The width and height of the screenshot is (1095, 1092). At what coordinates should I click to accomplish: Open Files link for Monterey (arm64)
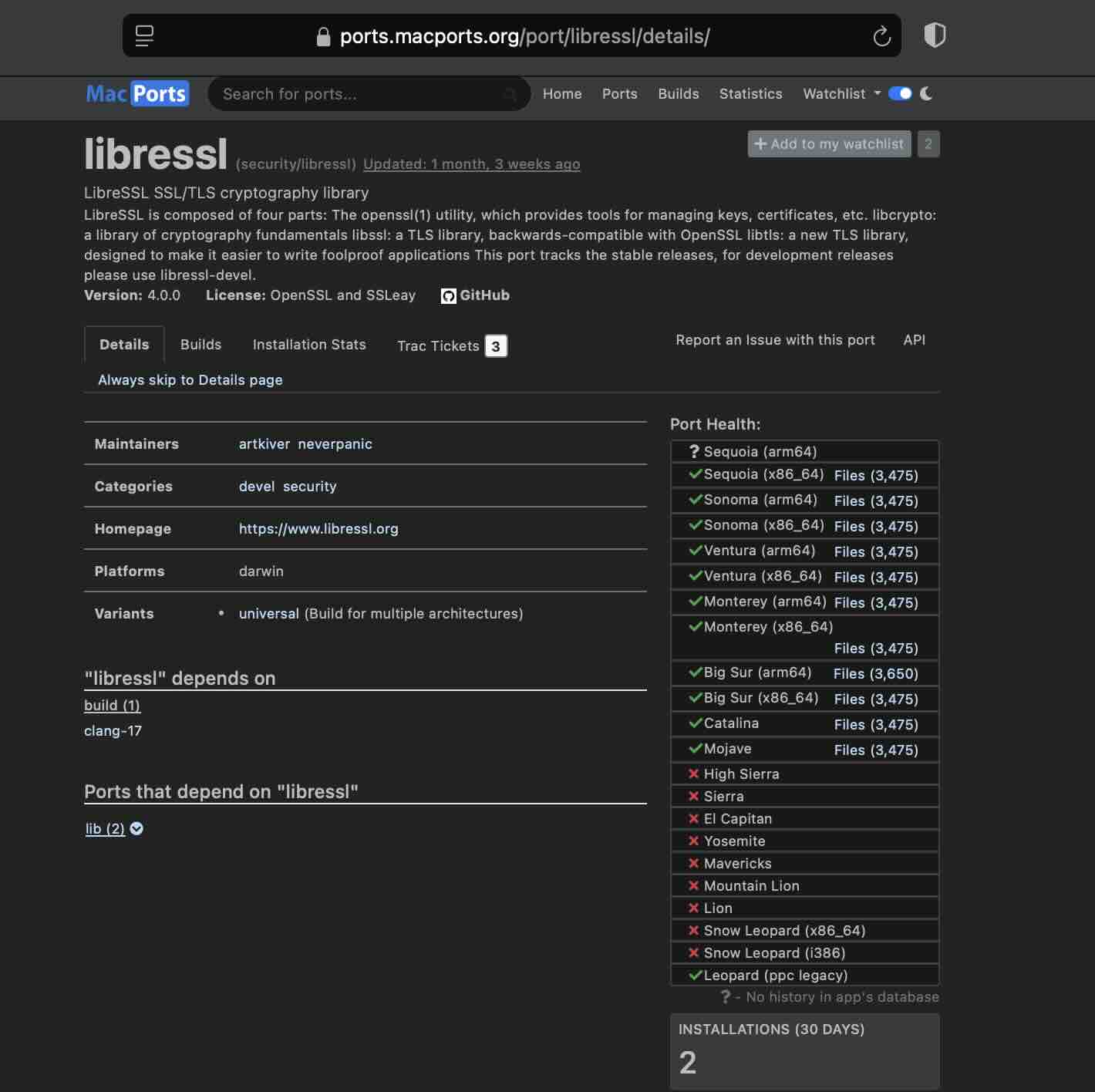[876, 603]
